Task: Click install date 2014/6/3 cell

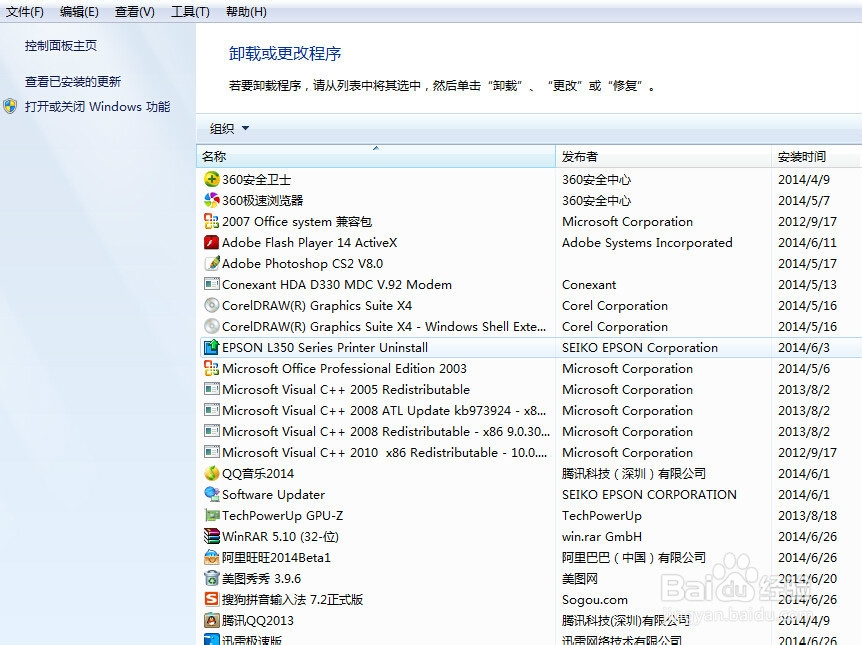Action: [x=804, y=348]
